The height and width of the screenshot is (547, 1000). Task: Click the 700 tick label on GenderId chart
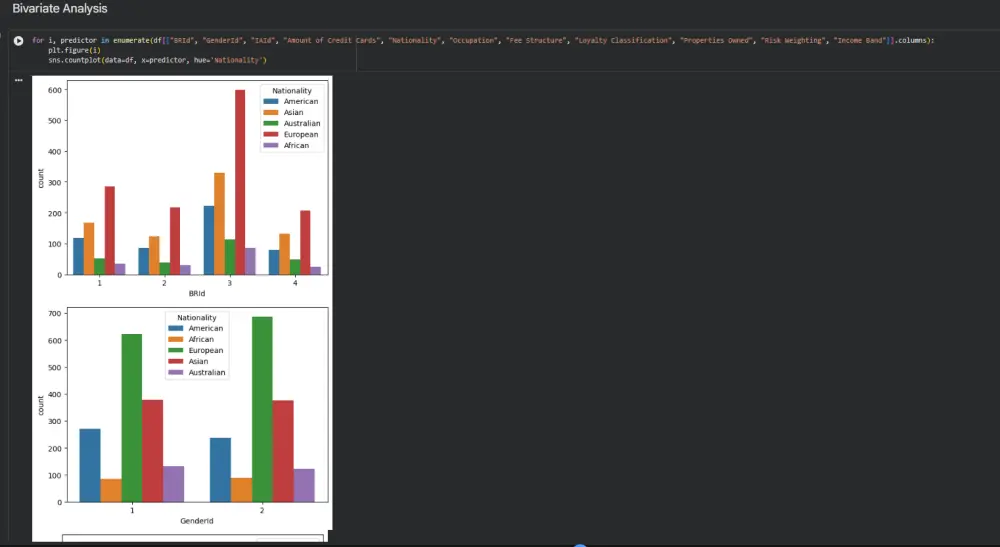pyautogui.click(x=55, y=314)
